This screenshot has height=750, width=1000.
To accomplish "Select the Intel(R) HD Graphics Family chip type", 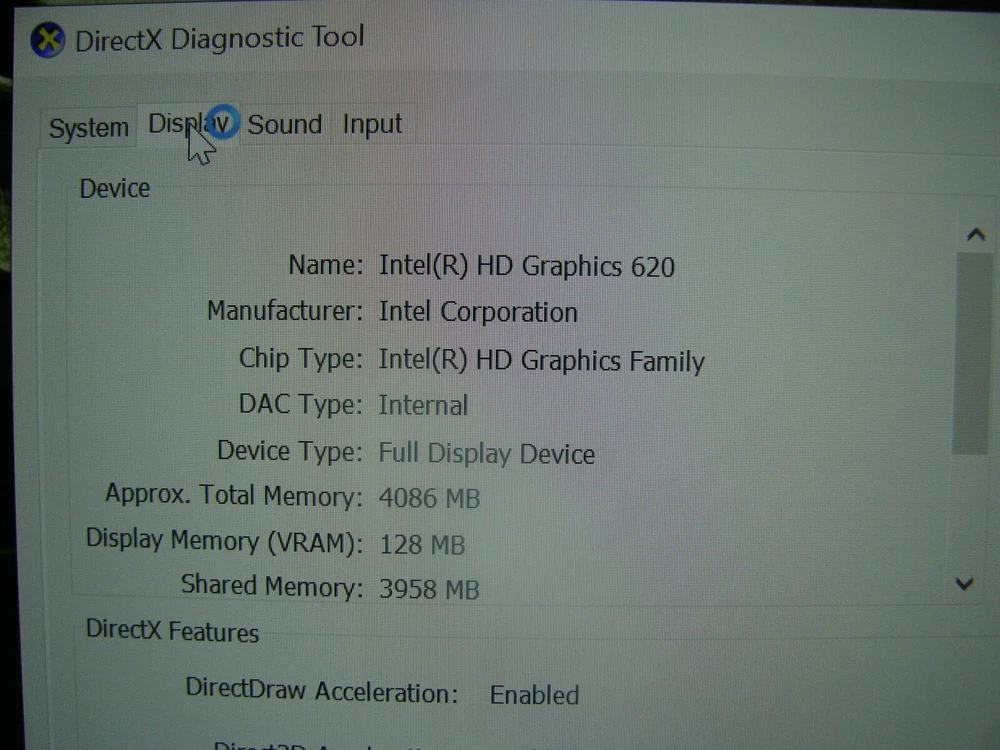I will (541, 361).
